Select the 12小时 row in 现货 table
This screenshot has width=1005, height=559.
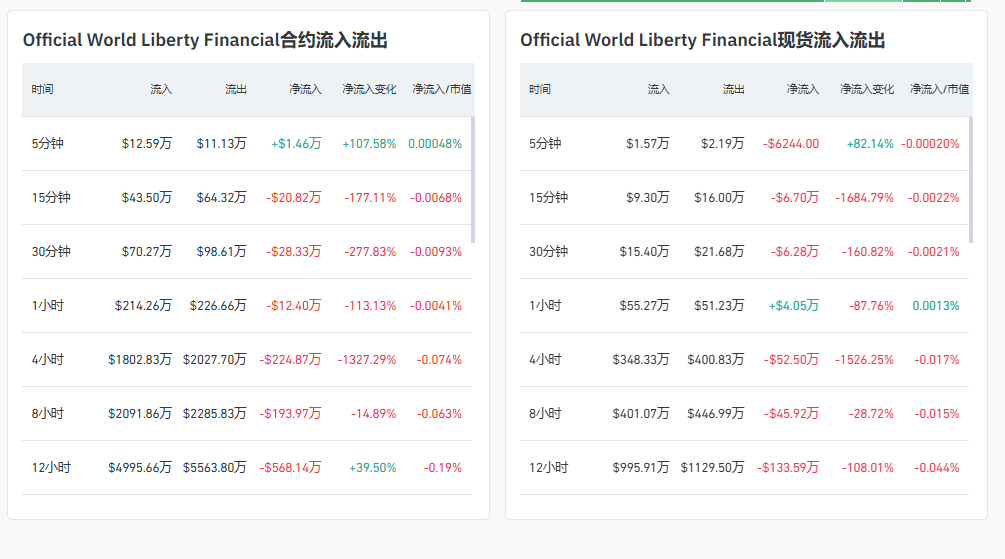(548, 468)
